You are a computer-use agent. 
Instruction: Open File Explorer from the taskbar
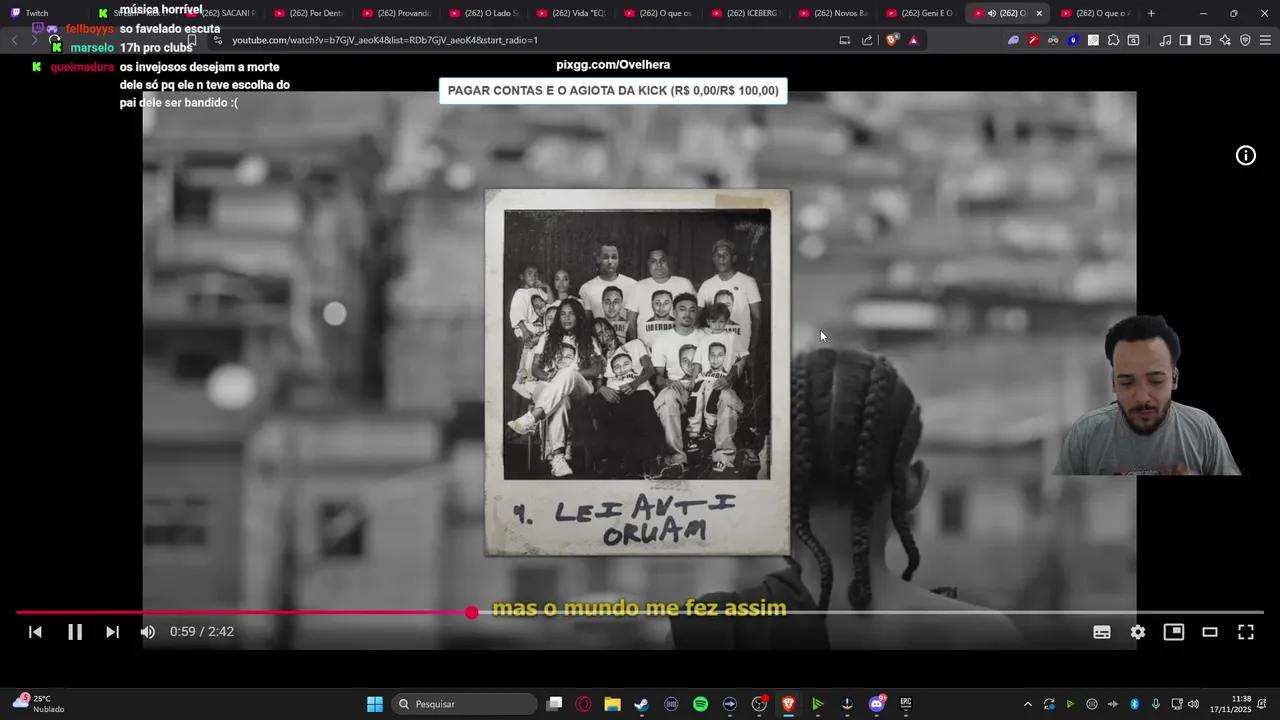pos(612,704)
